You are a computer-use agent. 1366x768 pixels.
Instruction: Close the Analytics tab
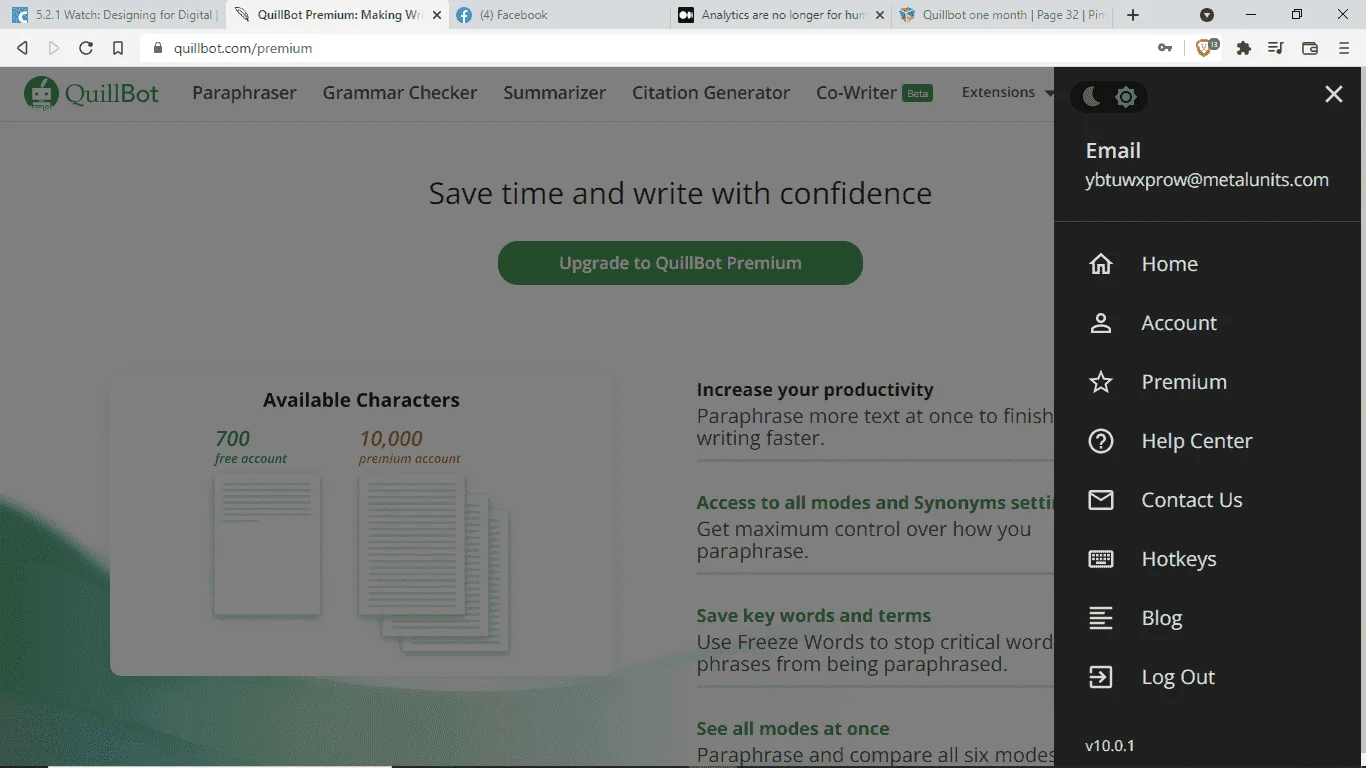coord(880,15)
